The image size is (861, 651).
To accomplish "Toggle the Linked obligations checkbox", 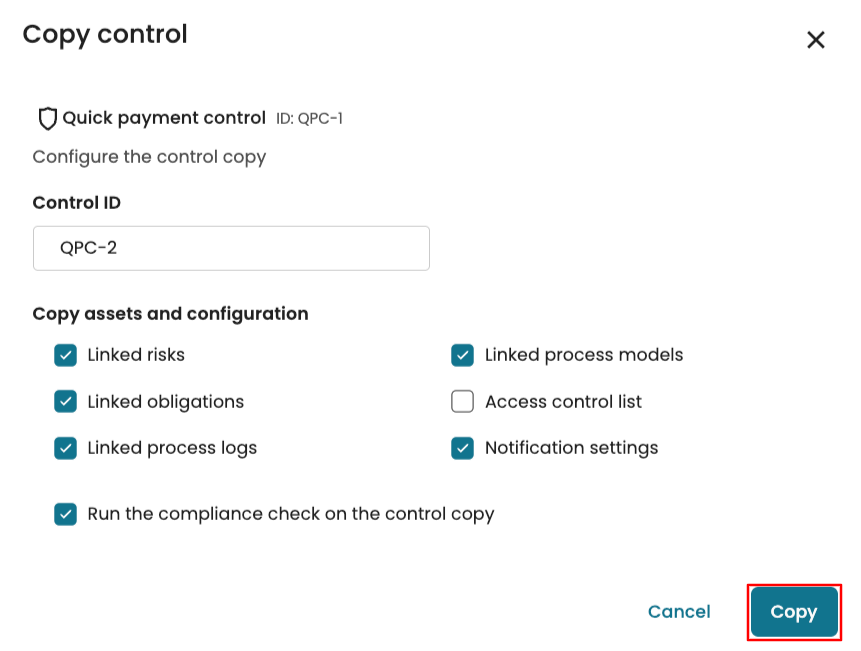I will pos(66,402).
